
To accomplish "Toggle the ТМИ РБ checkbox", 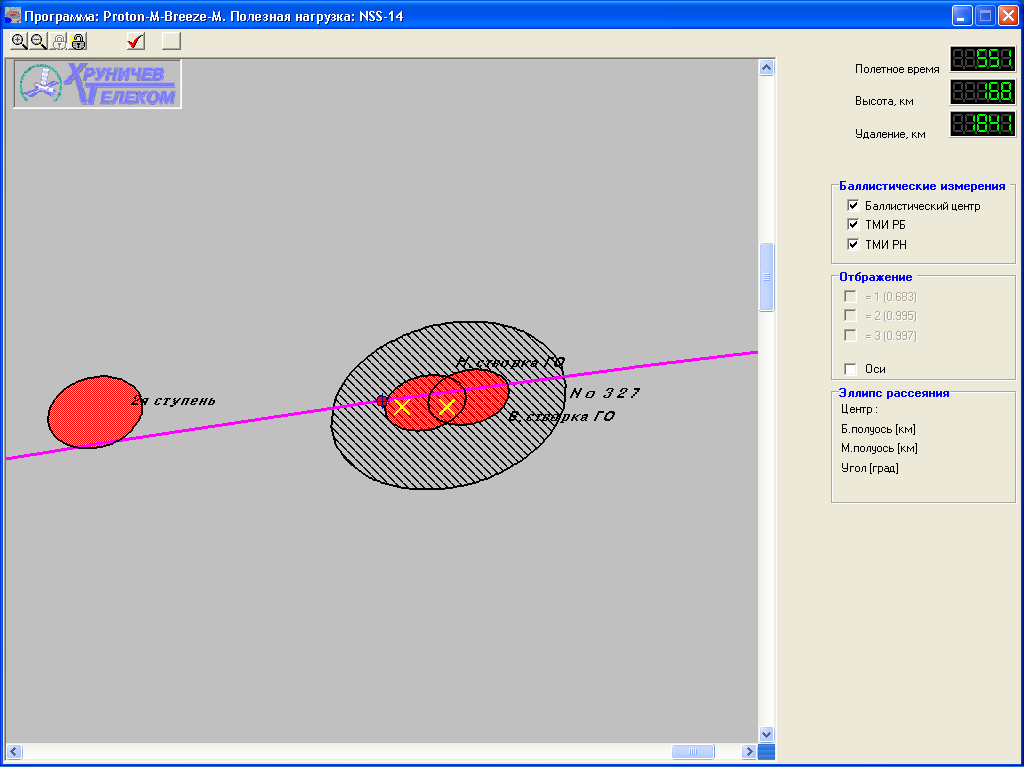I will (853, 225).
